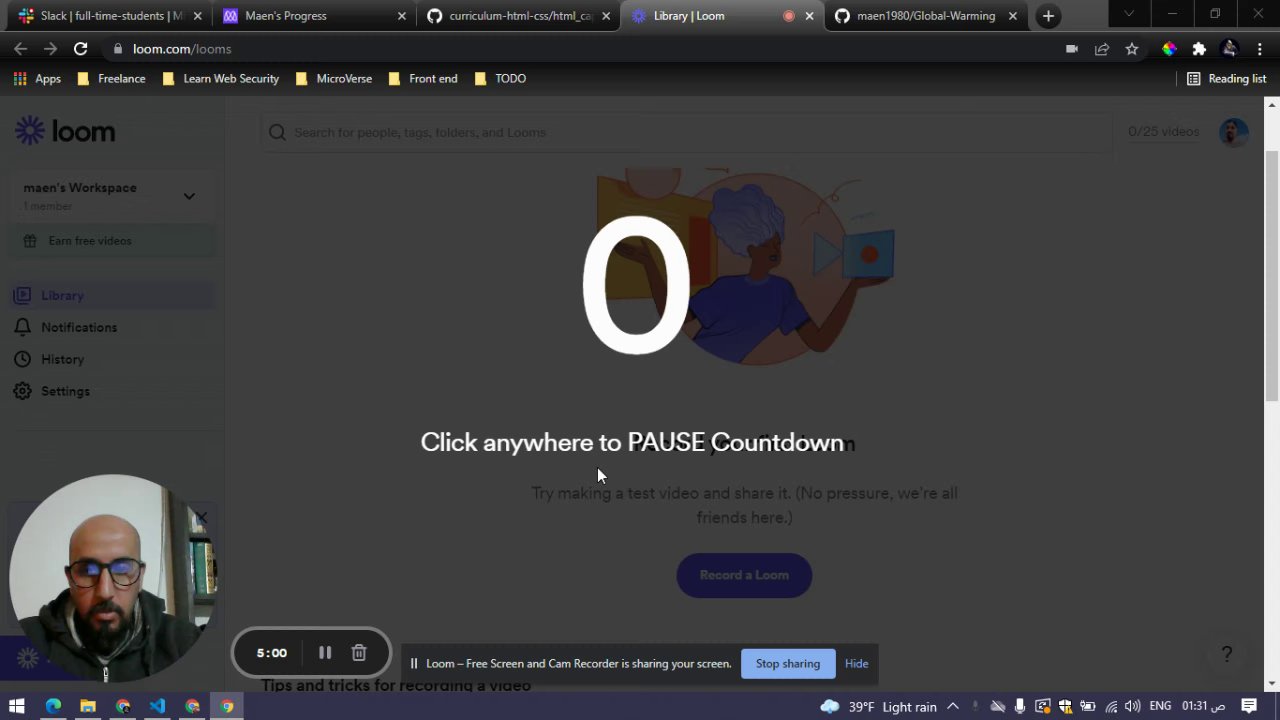The height and width of the screenshot is (720, 1280).
Task: Open the MicroVerse bookmarks folder
Action: 334,79
